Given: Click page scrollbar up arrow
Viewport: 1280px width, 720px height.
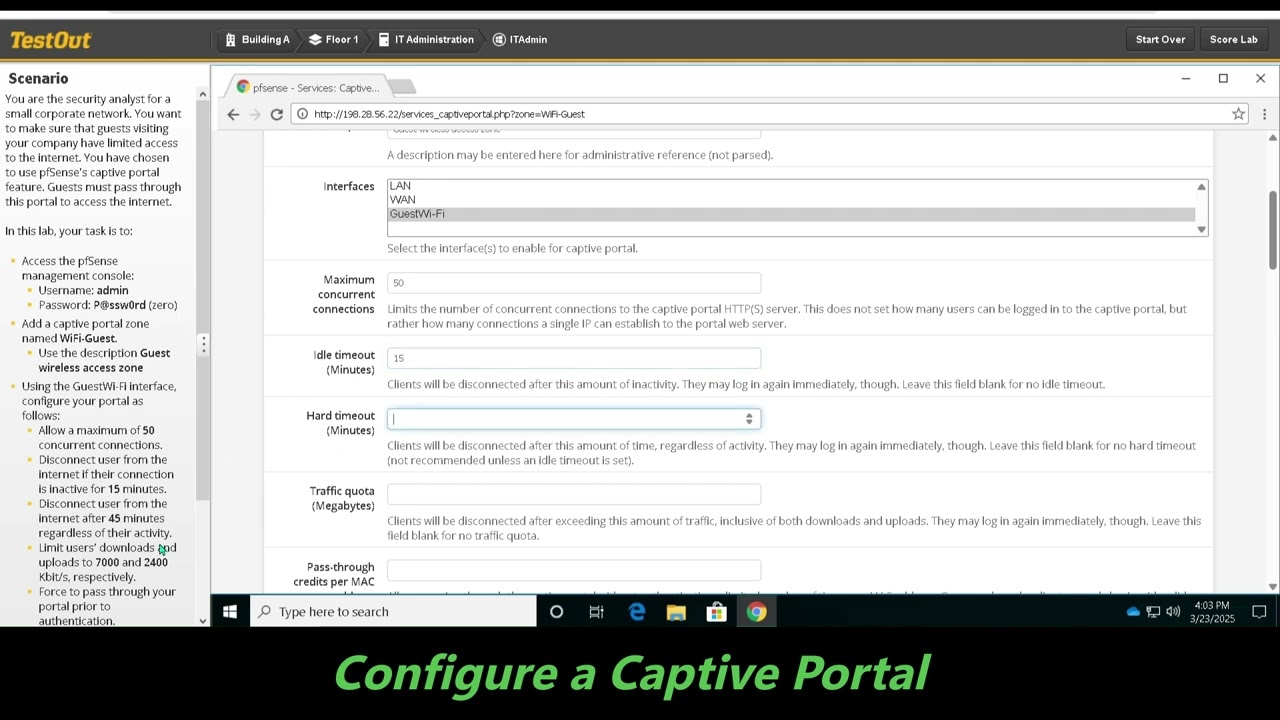Looking at the screenshot, I should click(x=1272, y=137).
